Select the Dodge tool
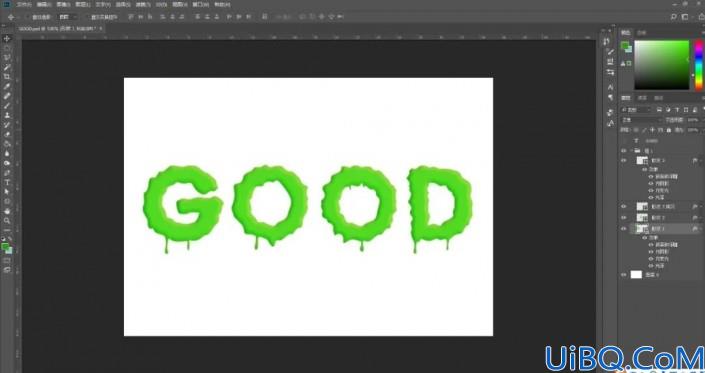Screen dimensions: 705x373 tap(7, 163)
